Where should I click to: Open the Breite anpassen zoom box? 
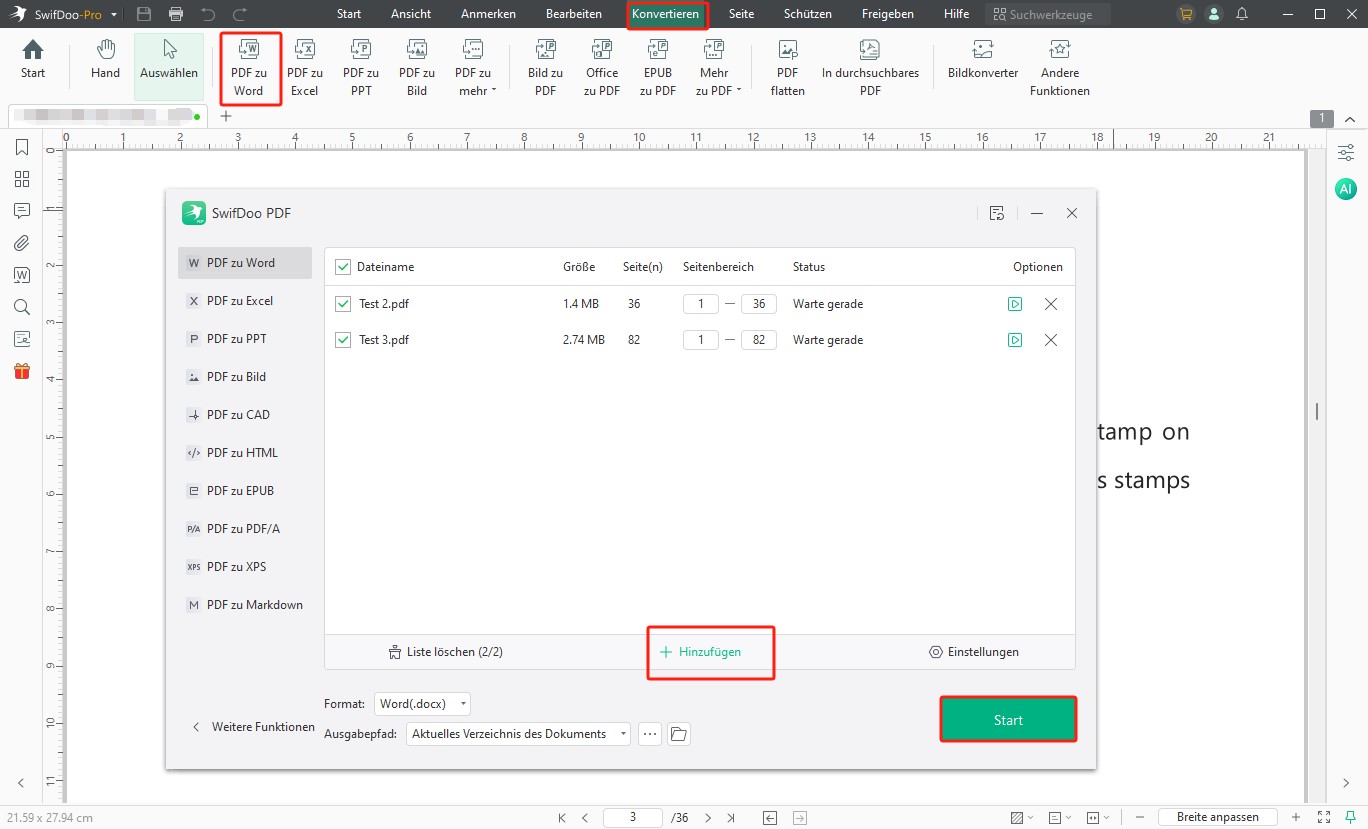[1217, 817]
